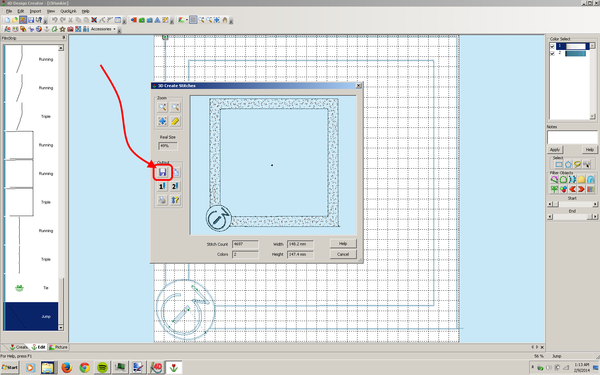Click the red X delete toolbar icon
The image size is (600, 375).
pyautogui.click(x=94, y=20)
